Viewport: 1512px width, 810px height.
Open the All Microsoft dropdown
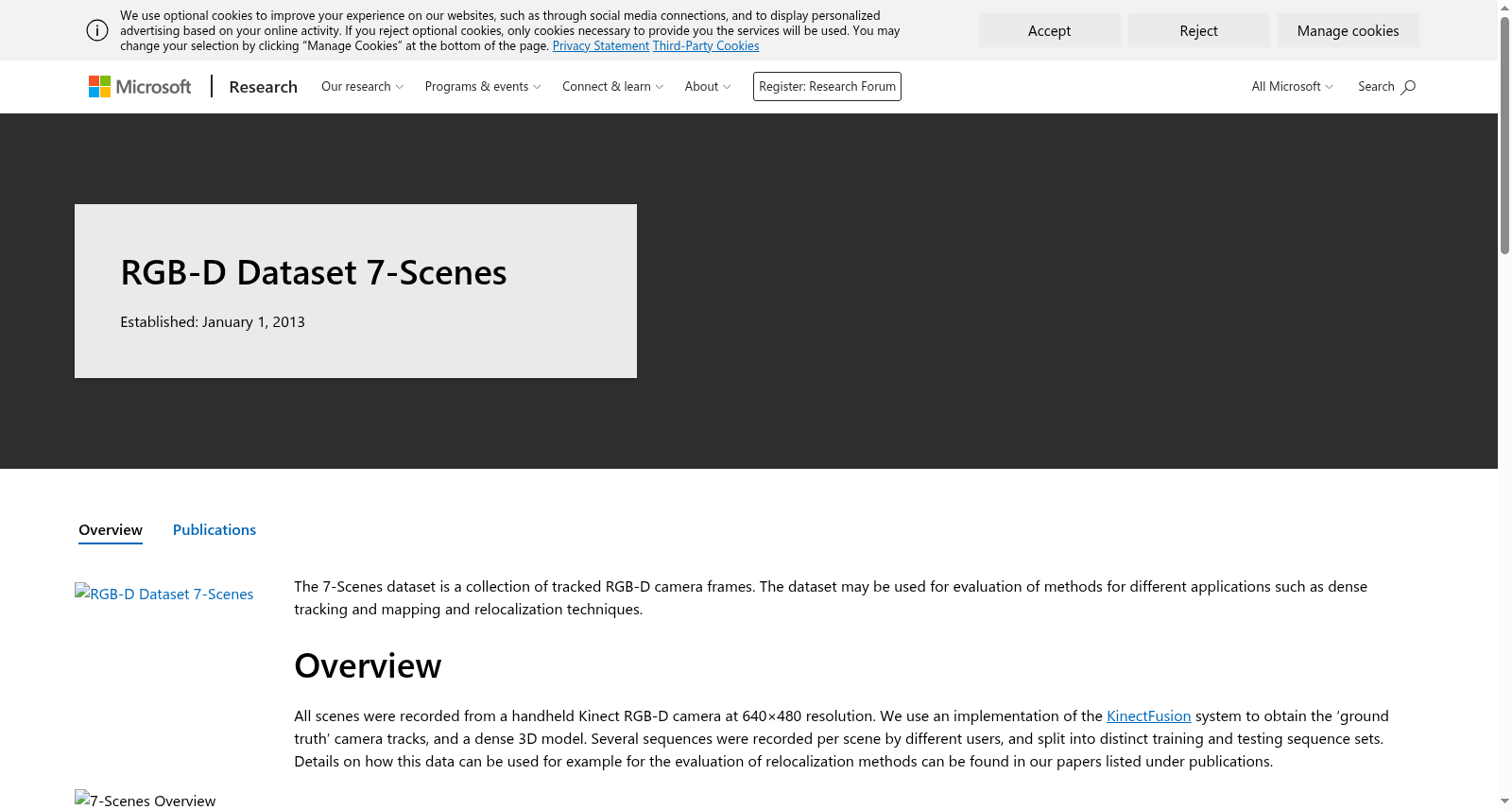click(x=1293, y=87)
